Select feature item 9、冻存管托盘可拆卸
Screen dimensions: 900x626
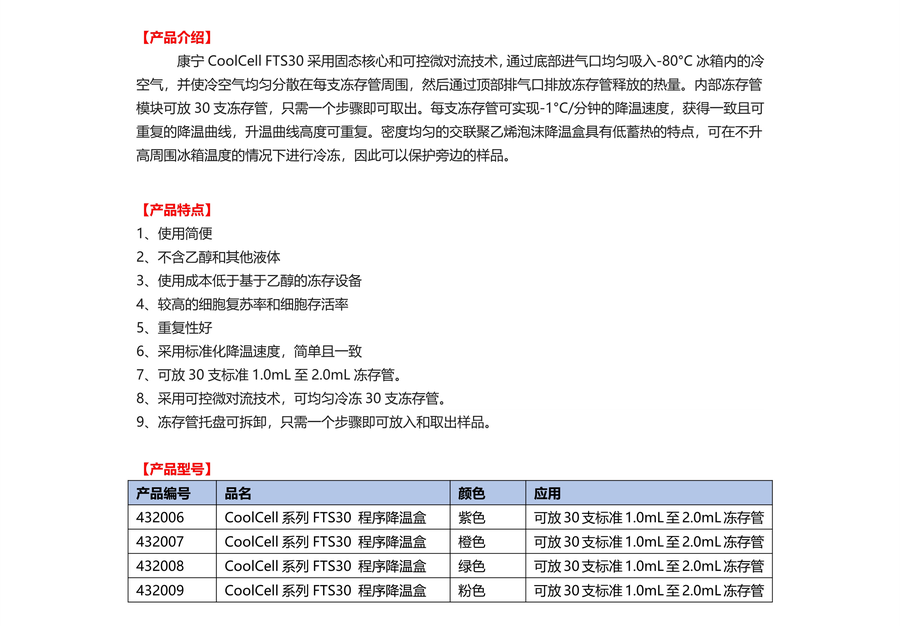click(x=315, y=422)
